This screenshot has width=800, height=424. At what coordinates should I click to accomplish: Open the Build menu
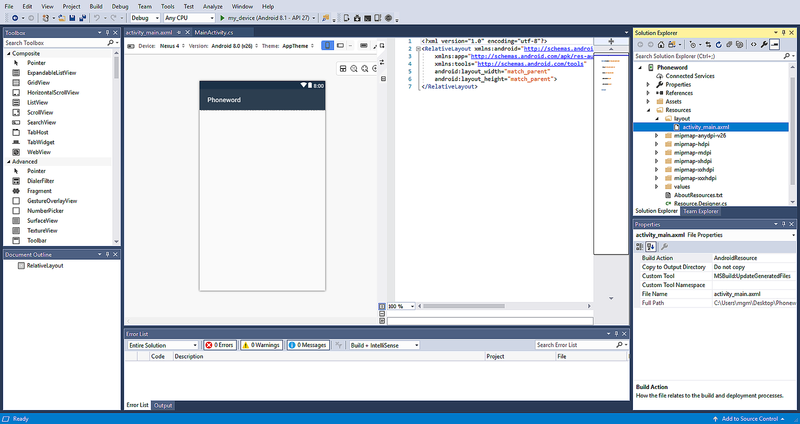[97, 6]
